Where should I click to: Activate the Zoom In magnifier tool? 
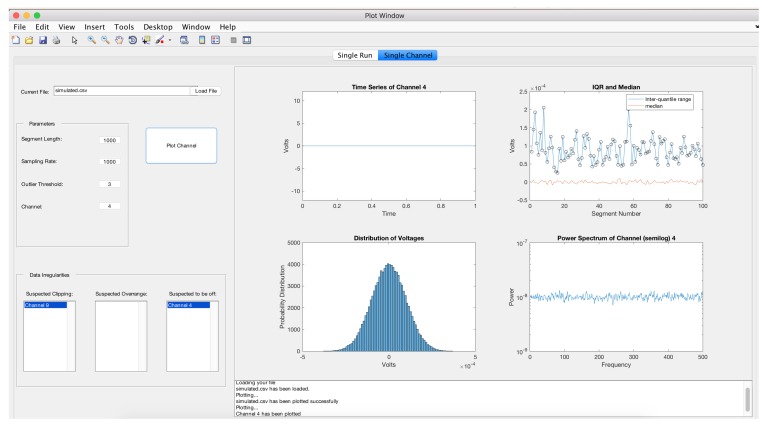click(91, 40)
